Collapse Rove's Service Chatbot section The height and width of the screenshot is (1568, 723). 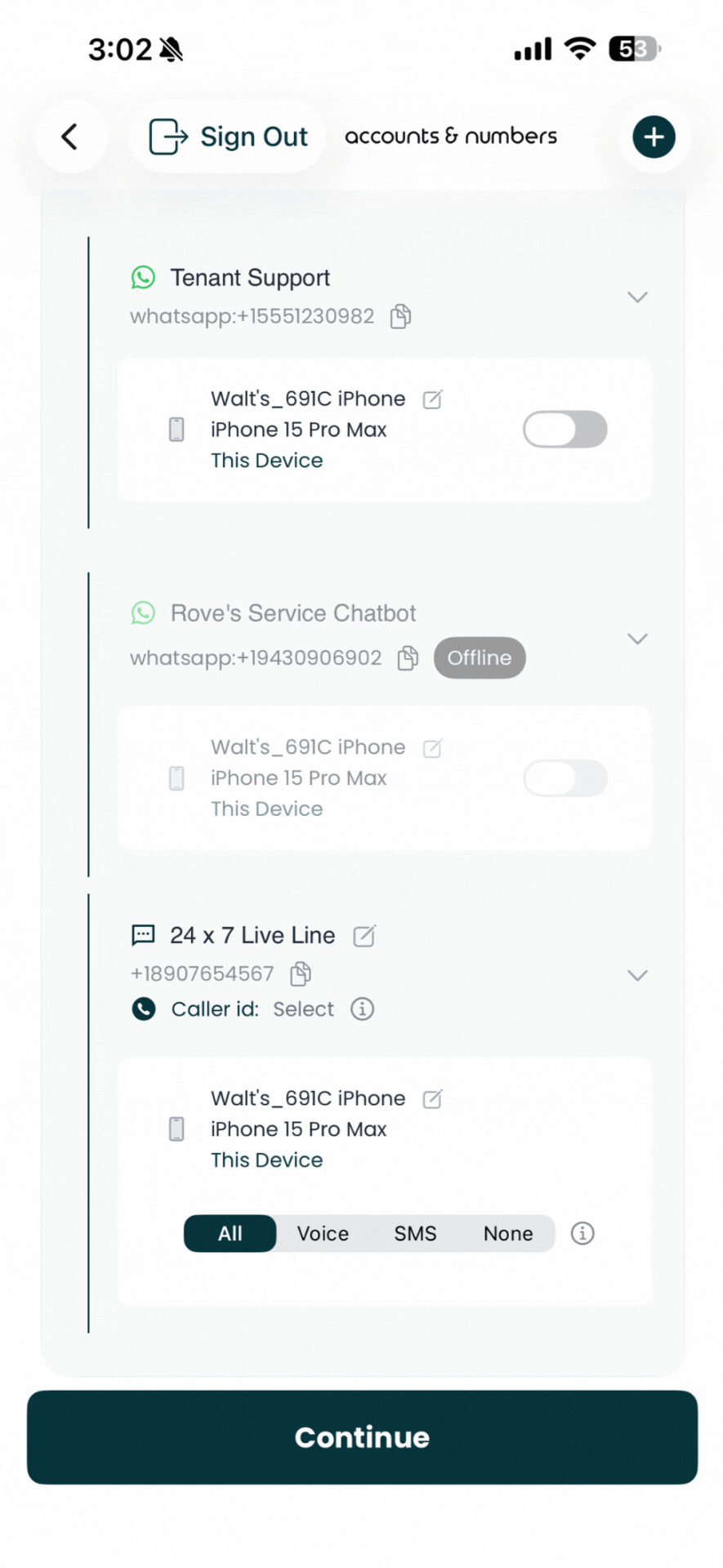637,639
